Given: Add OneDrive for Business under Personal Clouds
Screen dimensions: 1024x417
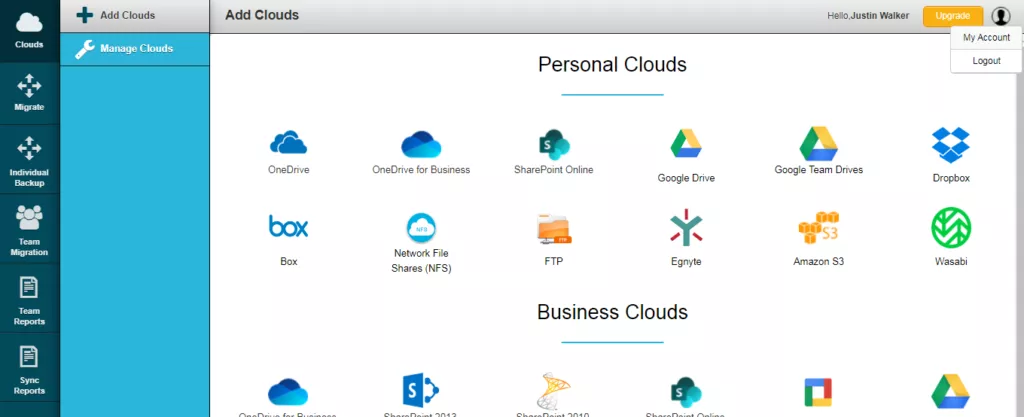Looking at the screenshot, I should [421, 152].
